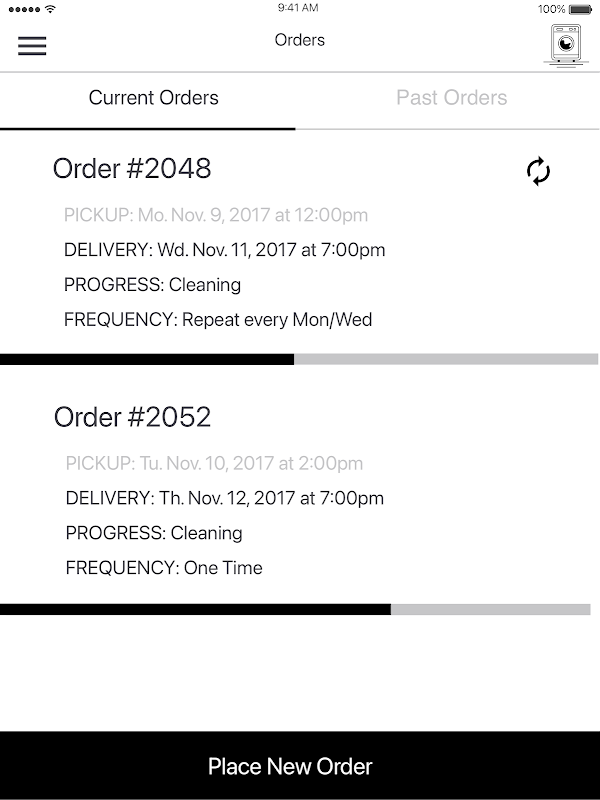Tap the 'One Time' frequency line
Screen dimensions: 600x800
(x=164, y=568)
